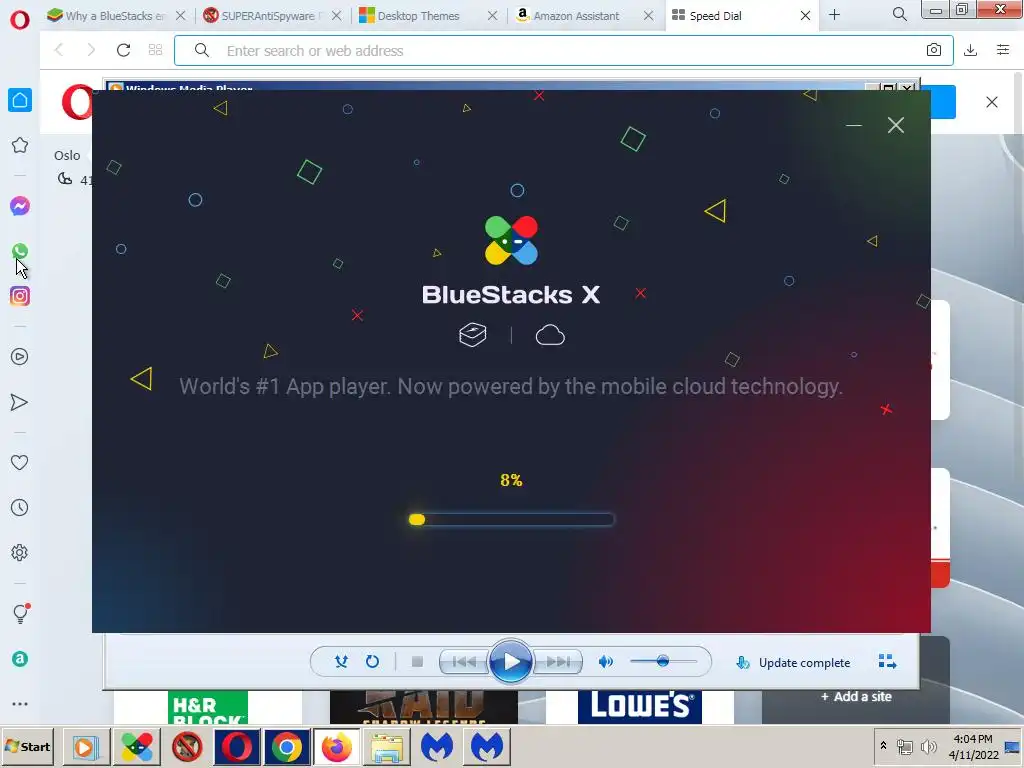Open BlueStacks X taskbar icon
The width and height of the screenshot is (1024, 768).
click(x=136, y=746)
